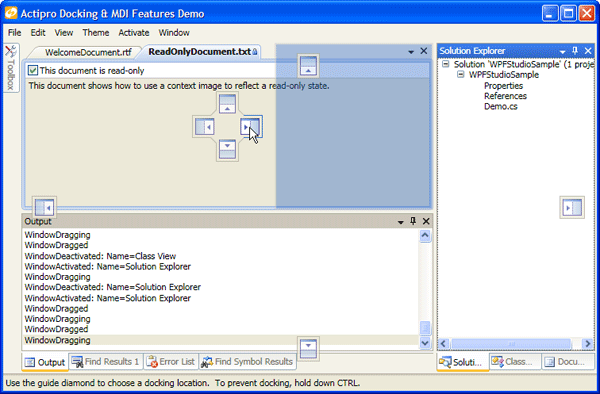Select Demo.cs in Solution Explorer
This screenshot has width=600, height=394.
(501, 106)
